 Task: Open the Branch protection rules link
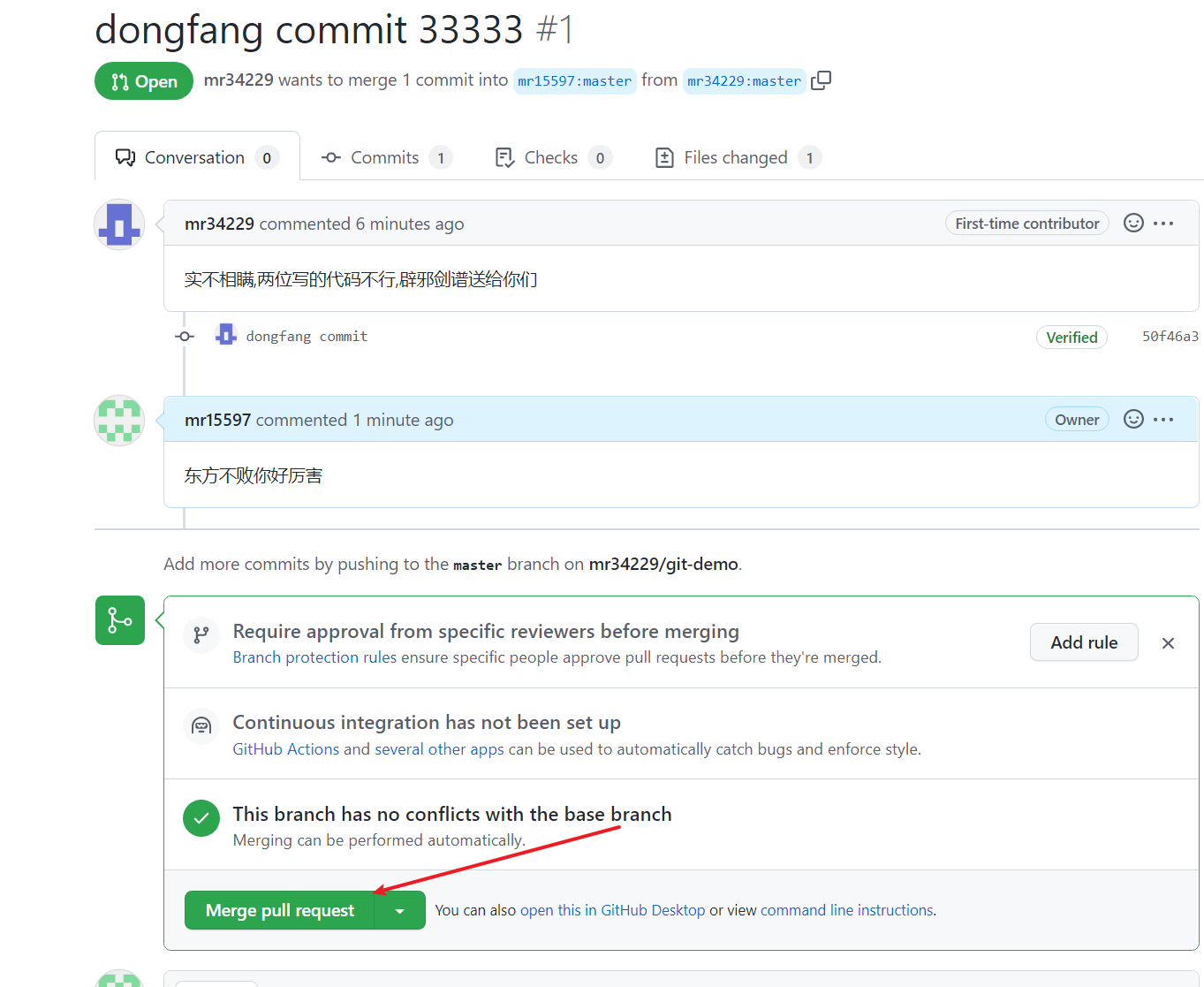pyautogui.click(x=314, y=657)
